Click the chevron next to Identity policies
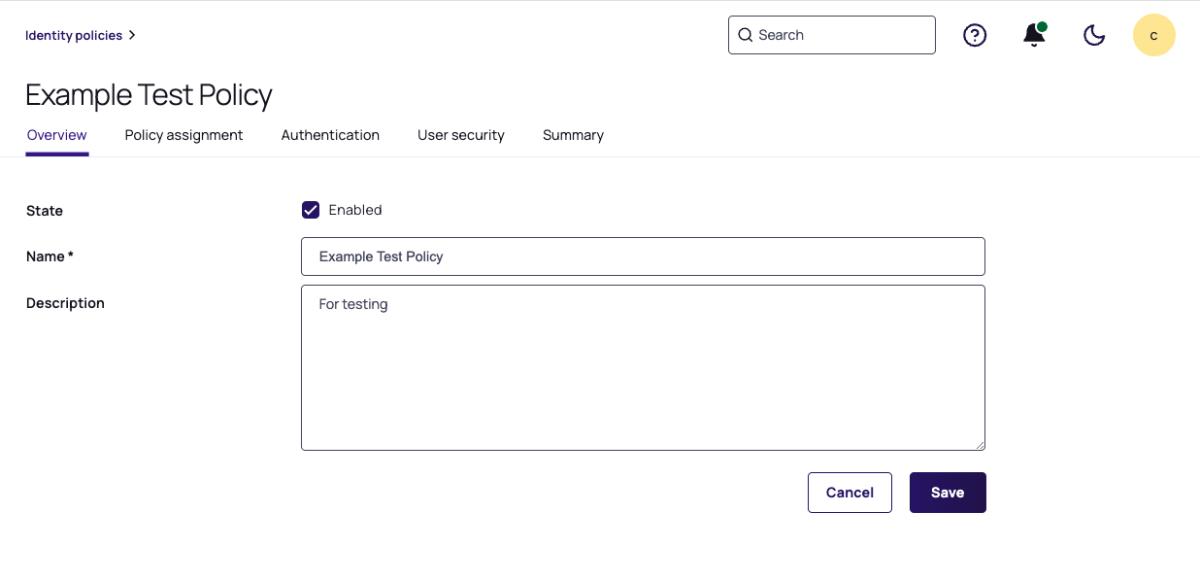Image resolution: width=1200 pixels, height=580 pixels. [133, 35]
